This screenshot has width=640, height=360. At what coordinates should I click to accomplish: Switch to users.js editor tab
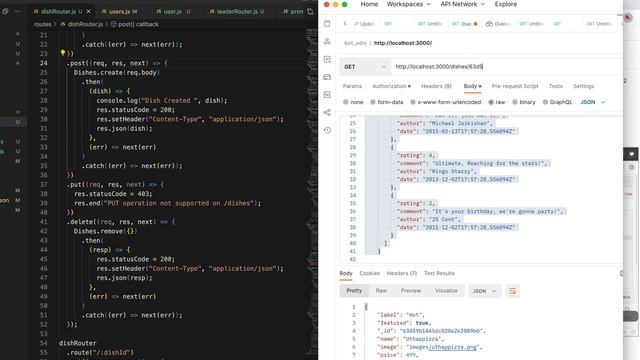pyautogui.click(x=119, y=11)
